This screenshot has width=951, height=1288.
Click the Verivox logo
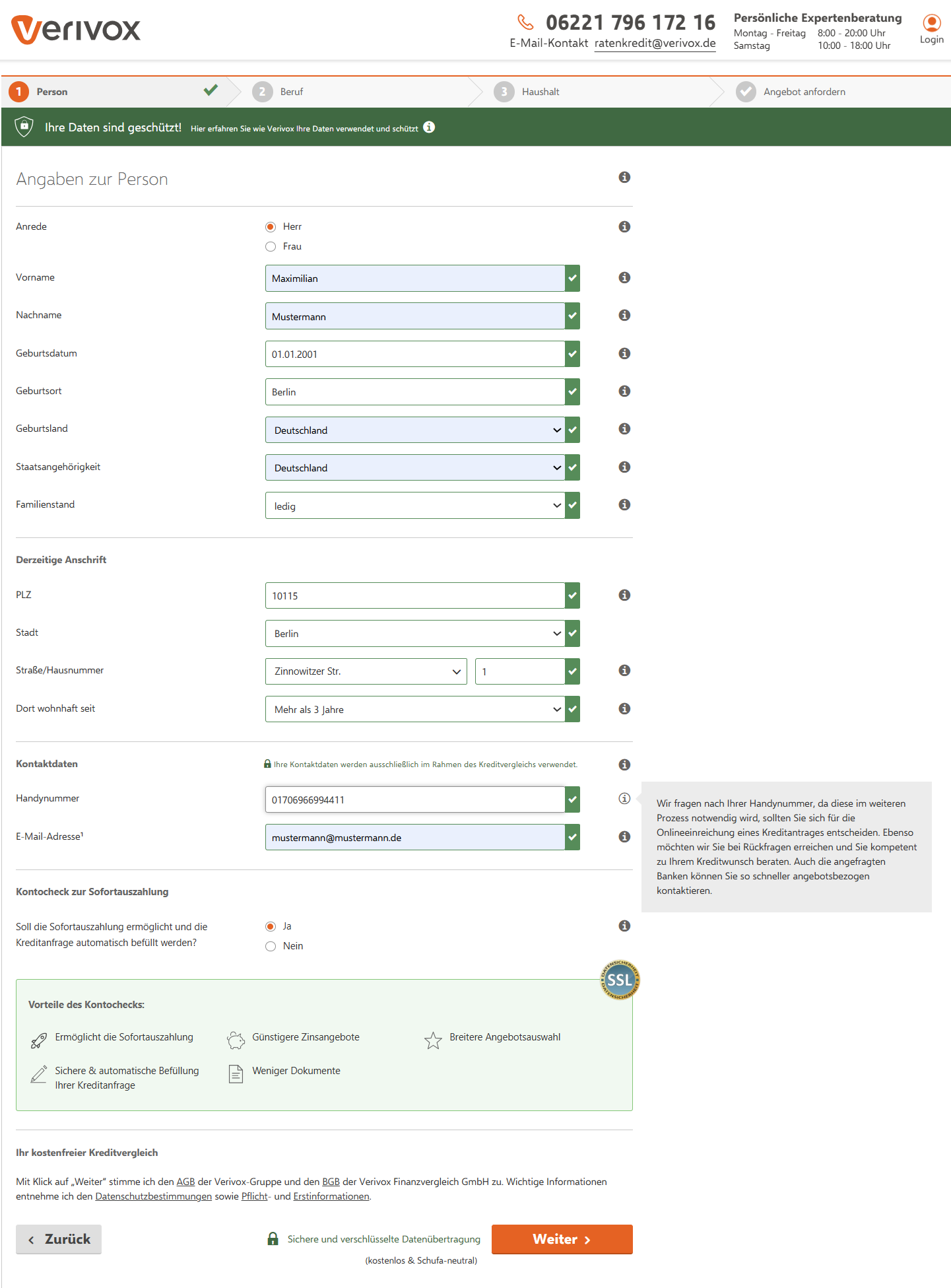click(76, 30)
